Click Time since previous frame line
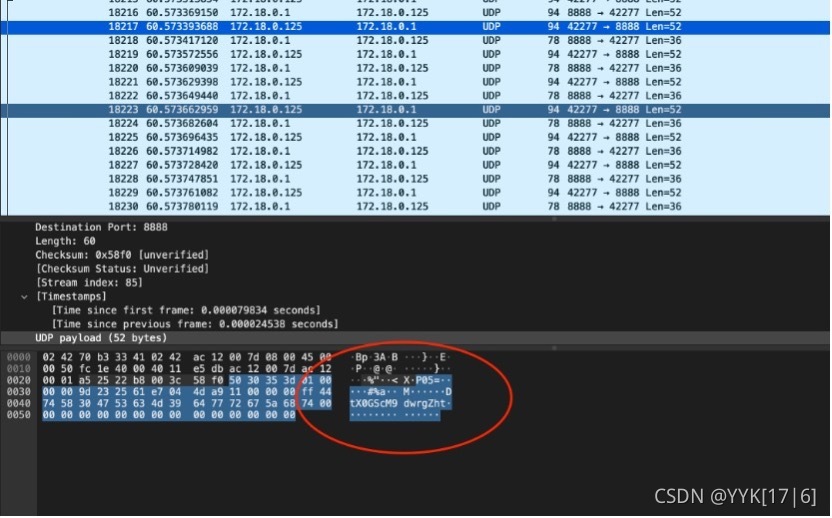The image size is (832, 518). (x=195, y=324)
